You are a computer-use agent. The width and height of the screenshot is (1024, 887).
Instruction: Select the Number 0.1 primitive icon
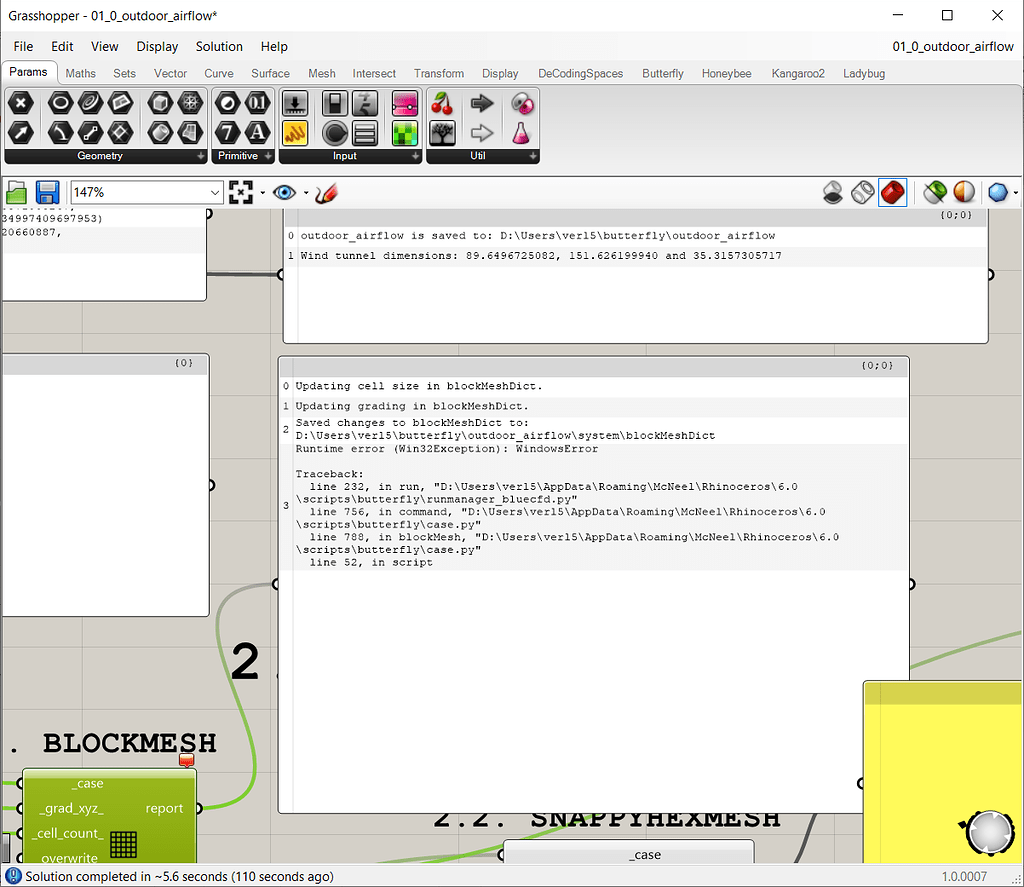point(257,103)
